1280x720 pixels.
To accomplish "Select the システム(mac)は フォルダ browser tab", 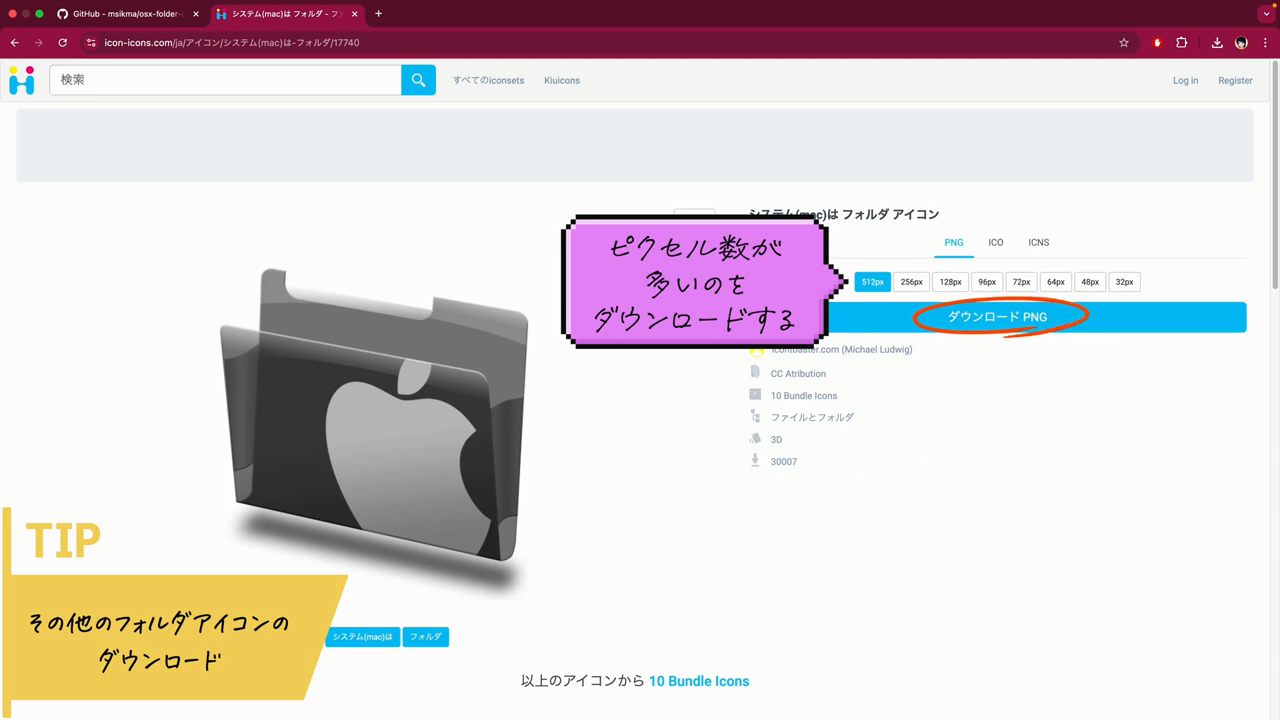I will 287,14.
